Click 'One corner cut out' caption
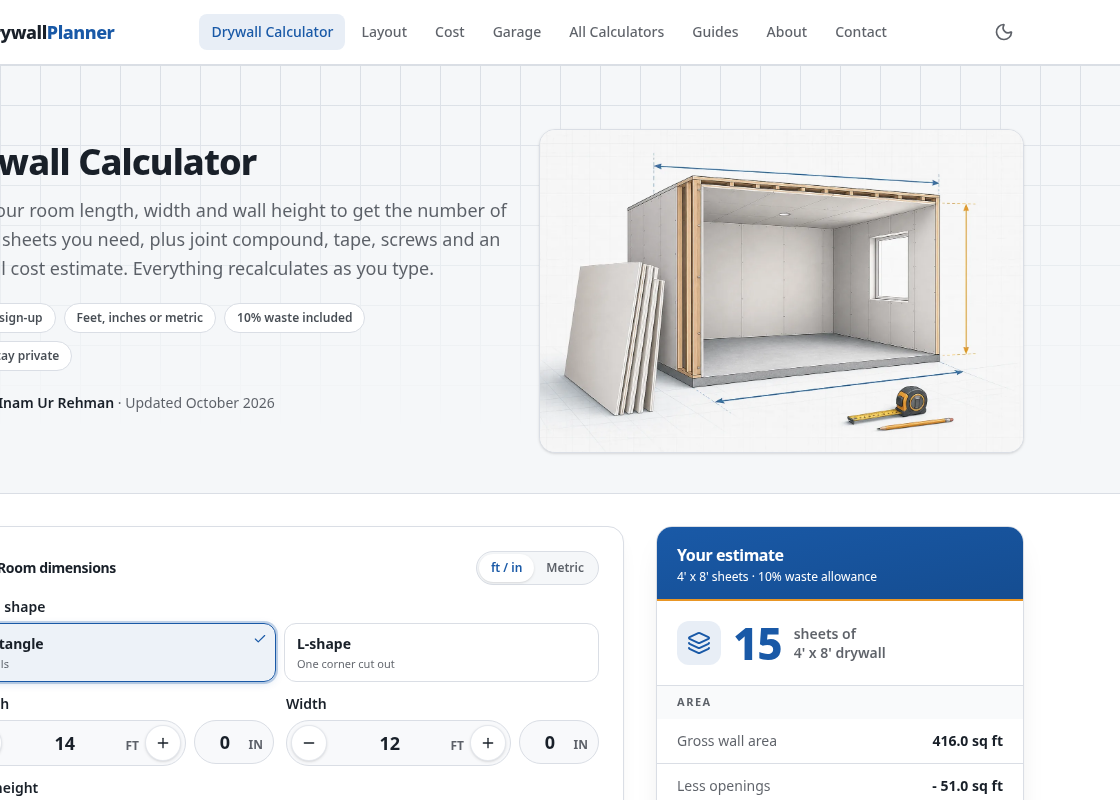 pyautogui.click(x=346, y=664)
